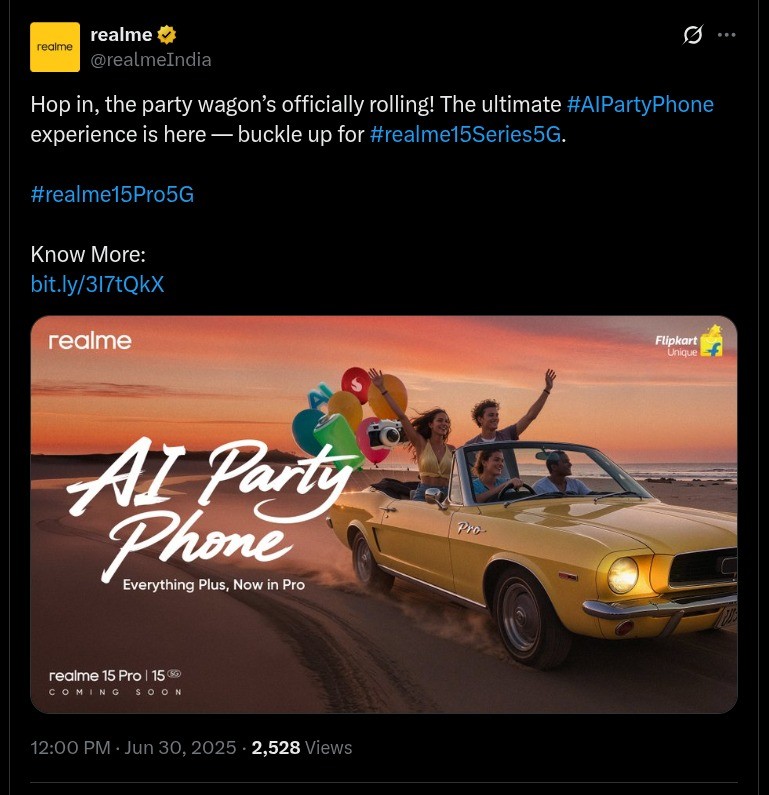Click the gold verified badge

tap(167, 34)
